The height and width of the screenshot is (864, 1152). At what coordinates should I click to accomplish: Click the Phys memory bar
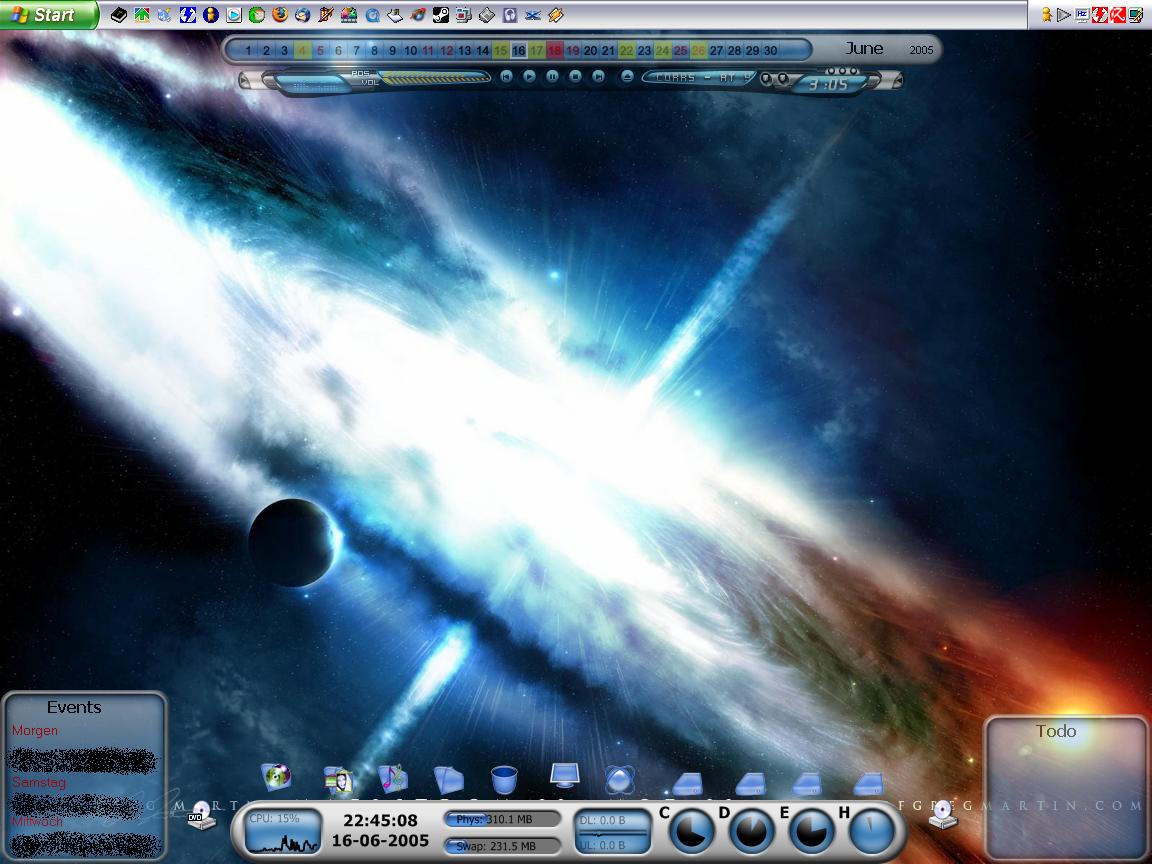pos(502,819)
